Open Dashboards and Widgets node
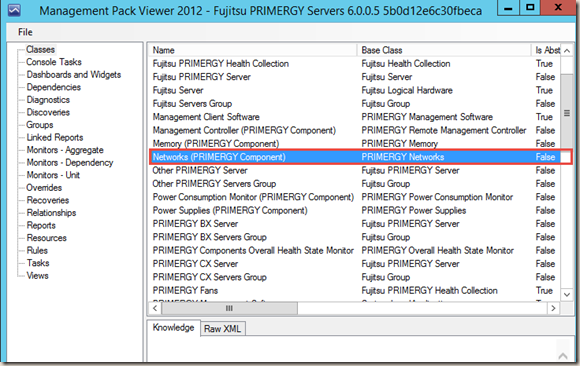This screenshot has width=580, height=366. (74, 74)
